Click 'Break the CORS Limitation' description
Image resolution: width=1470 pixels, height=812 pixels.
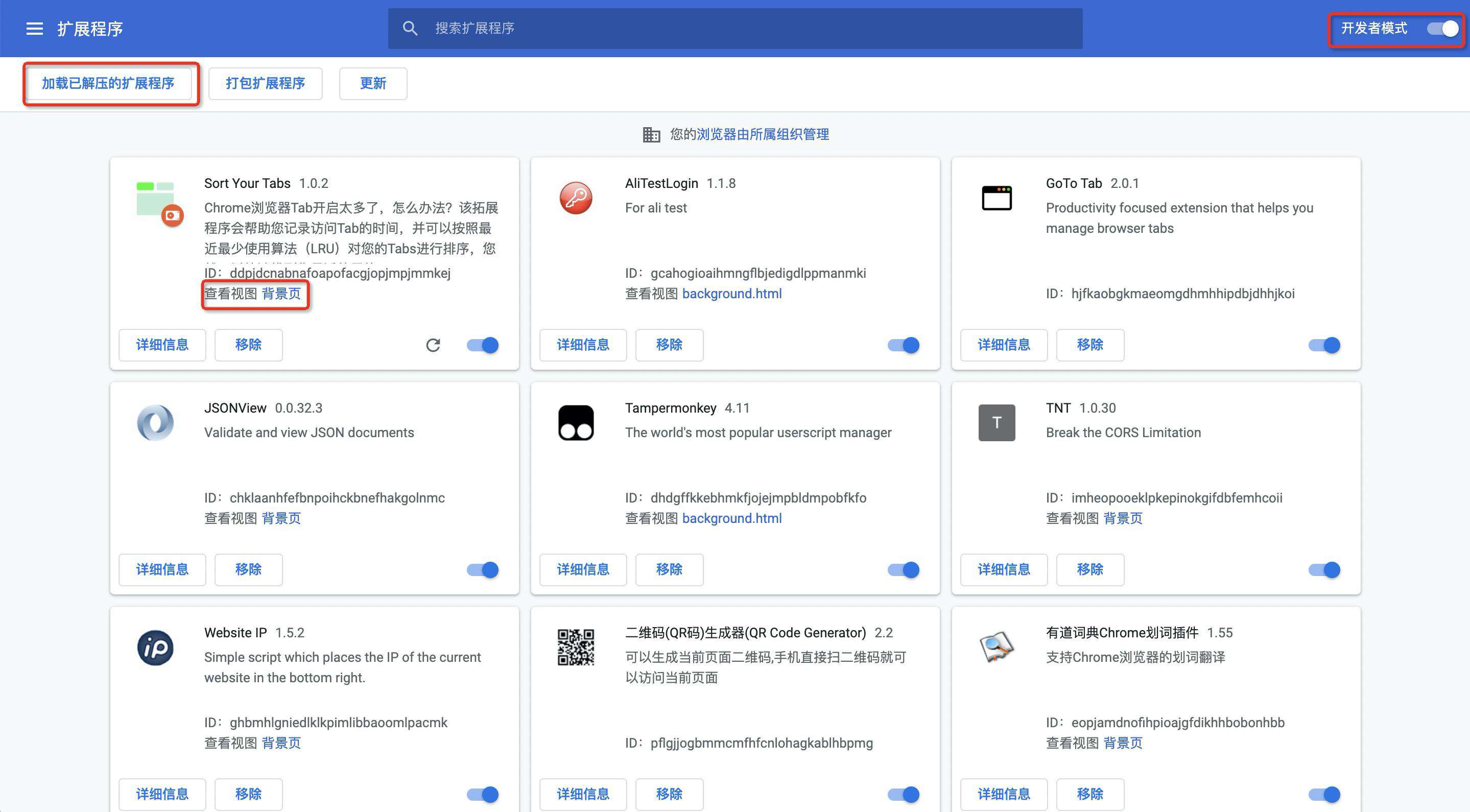click(1123, 433)
